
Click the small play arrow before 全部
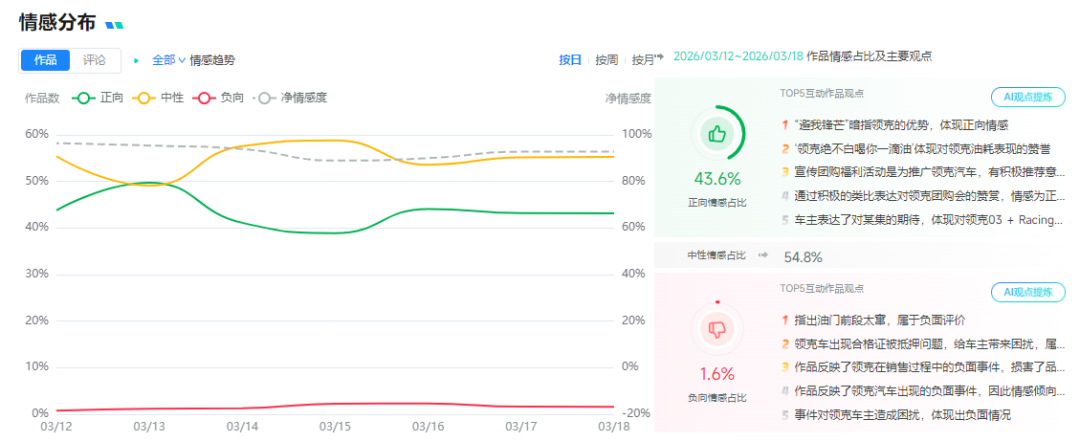click(137, 60)
